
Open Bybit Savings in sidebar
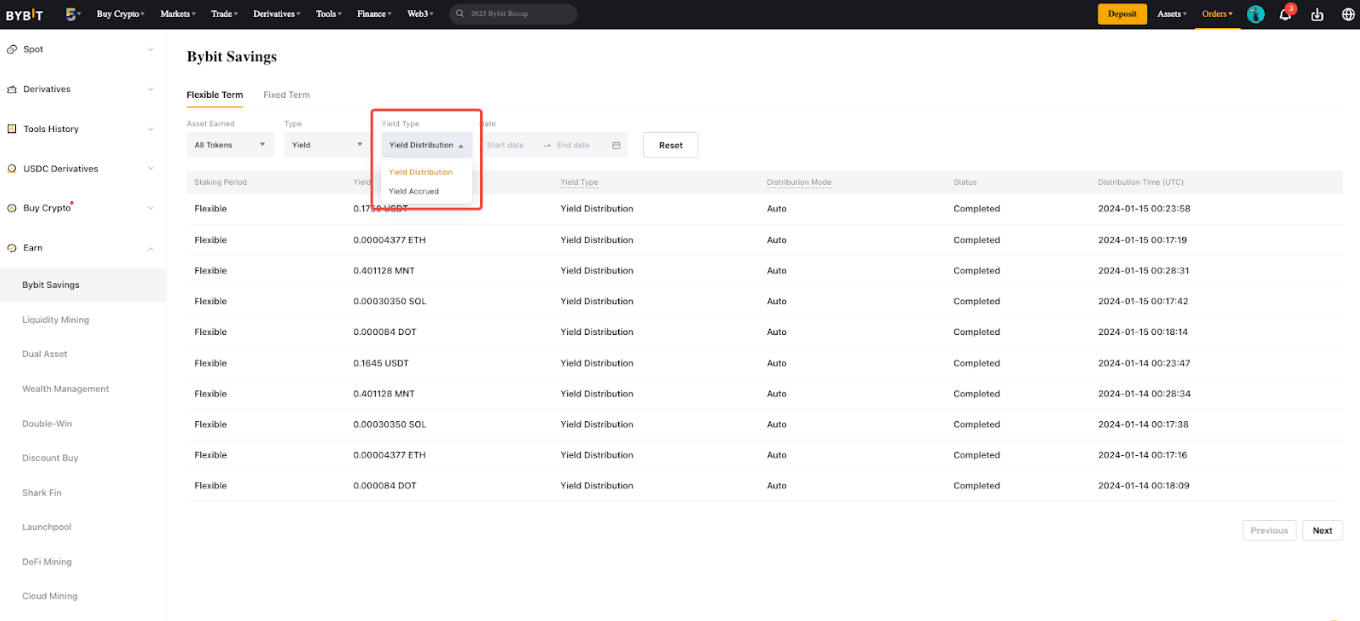pos(83,285)
